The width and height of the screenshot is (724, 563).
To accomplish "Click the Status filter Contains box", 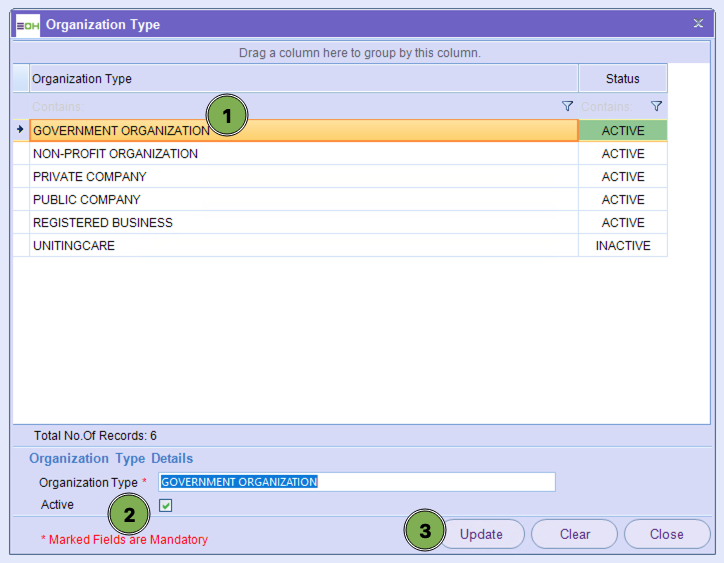I will click(610, 106).
